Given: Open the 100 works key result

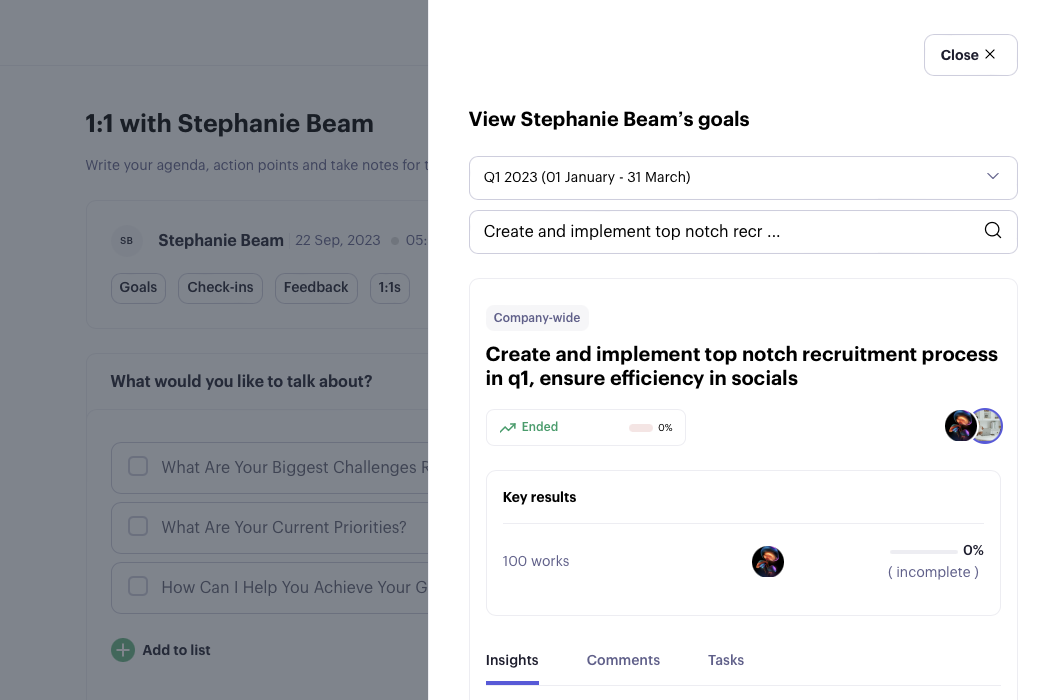Looking at the screenshot, I should coord(536,561).
